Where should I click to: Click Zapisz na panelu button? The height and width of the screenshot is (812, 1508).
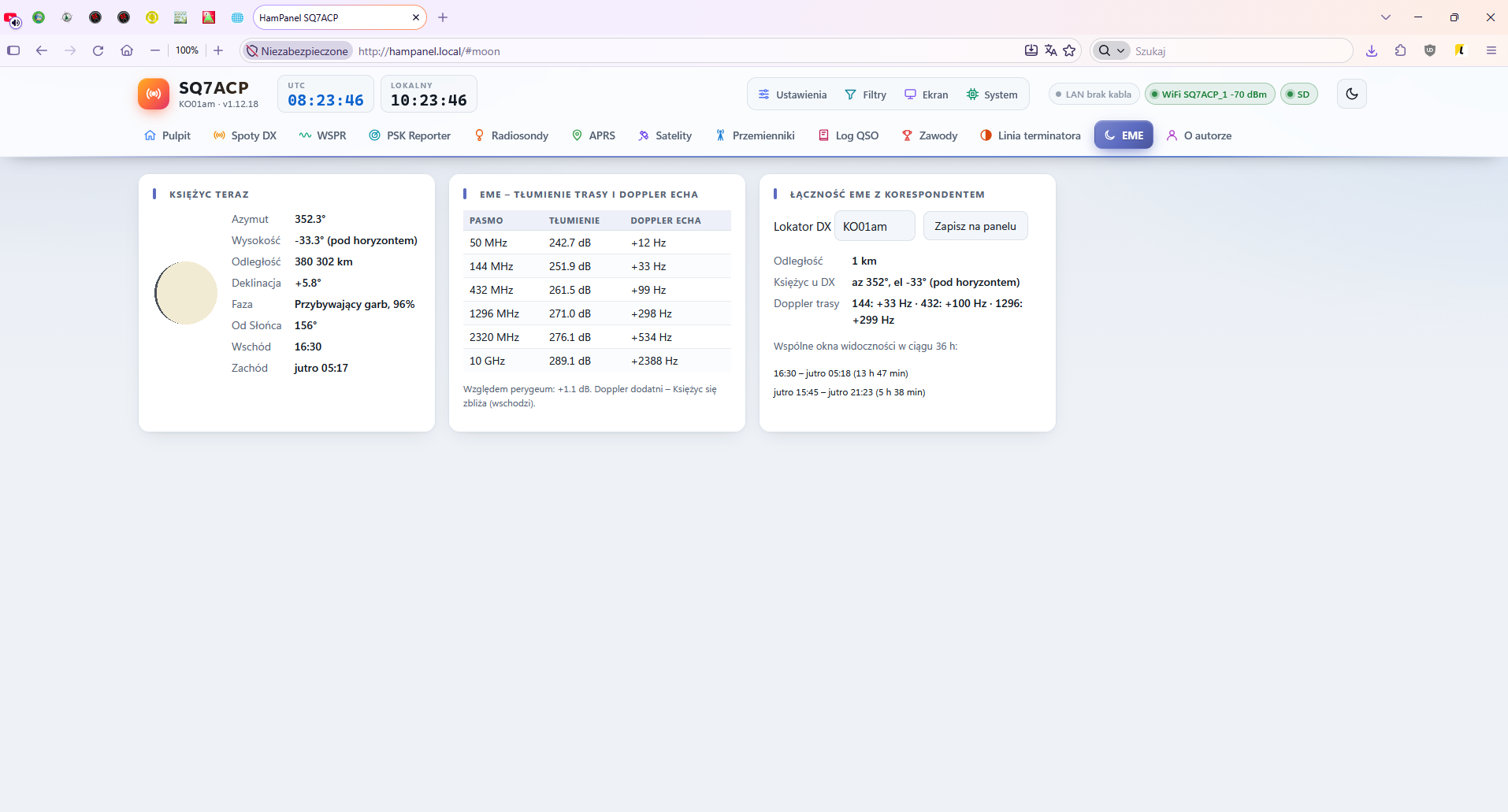(x=975, y=226)
